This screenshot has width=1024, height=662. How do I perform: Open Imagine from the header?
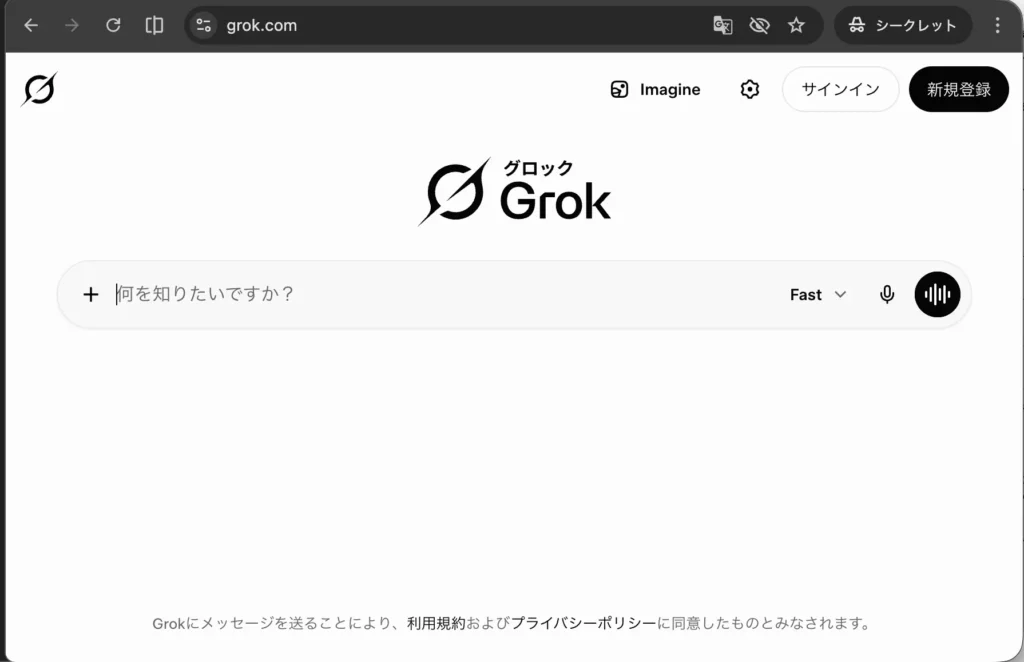655,89
